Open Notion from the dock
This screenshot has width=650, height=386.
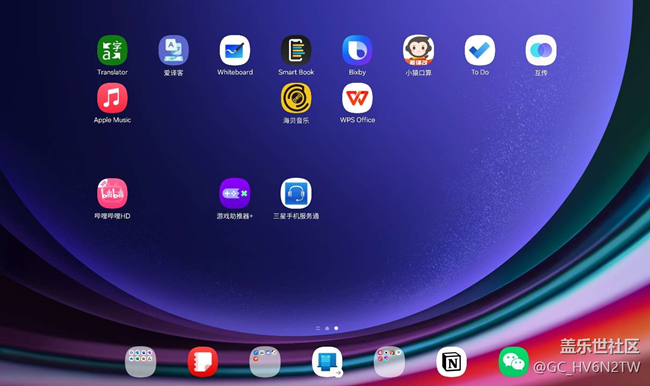451,362
